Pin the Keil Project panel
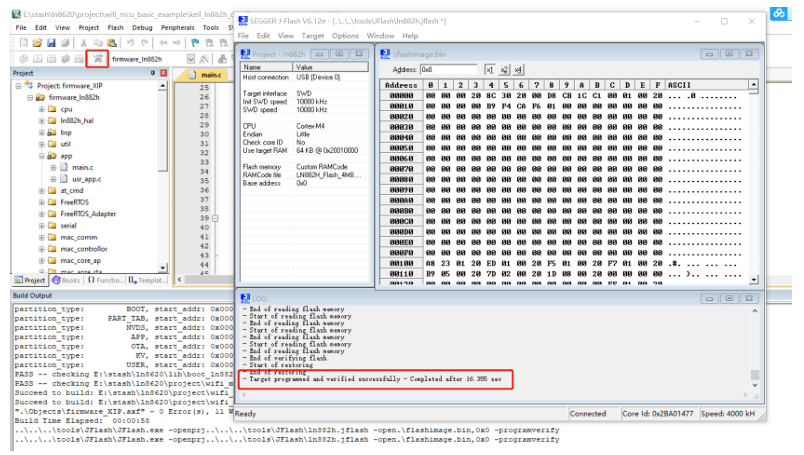The width and height of the screenshot is (804, 455). tap(153, 73)
